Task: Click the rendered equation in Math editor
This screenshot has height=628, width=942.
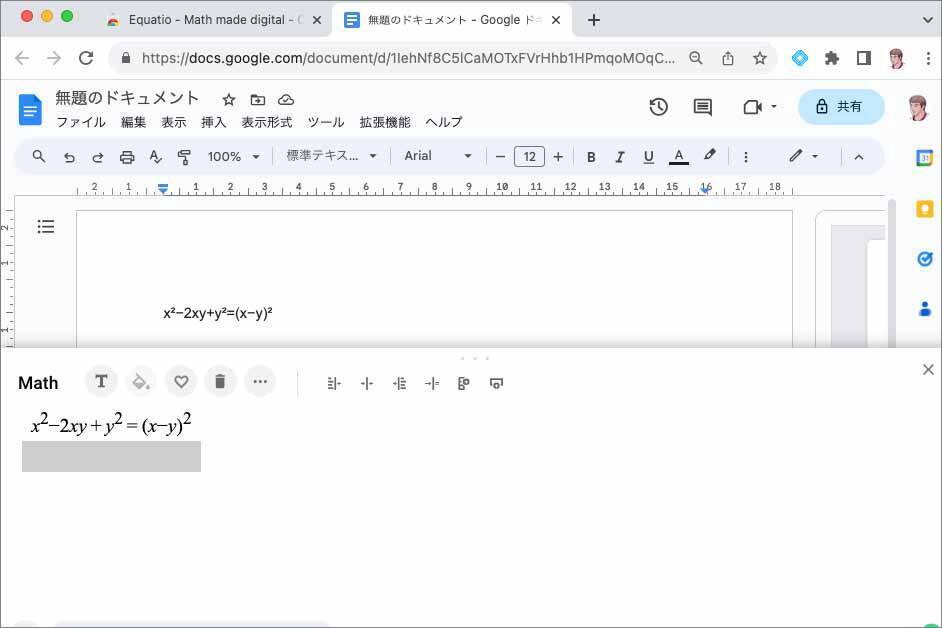Action: tap(111, 425)
